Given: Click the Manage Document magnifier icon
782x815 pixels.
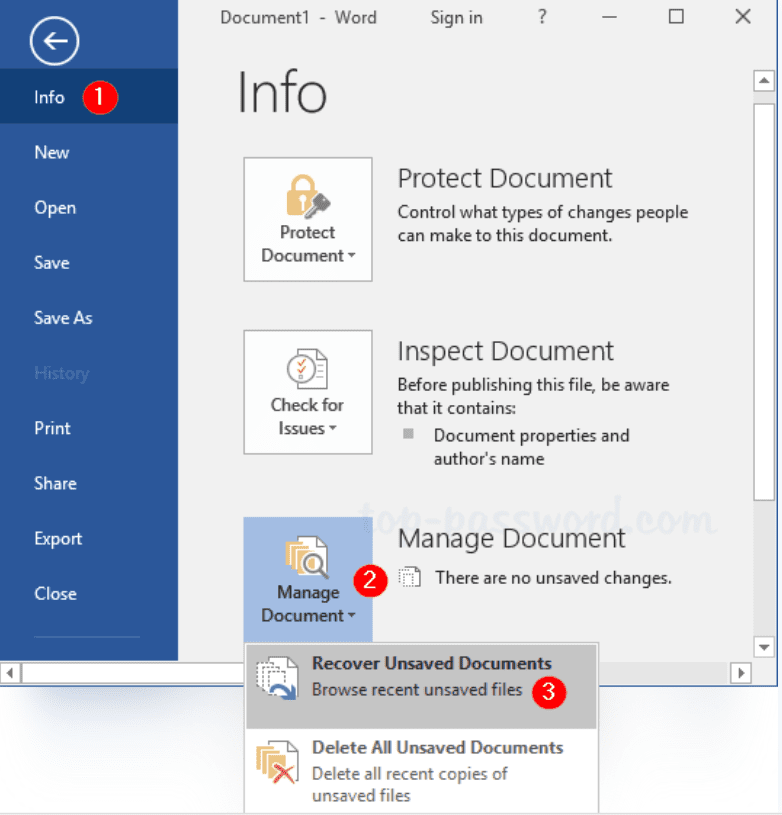Looking at the screenshot, I should pyautogui.click(x=307, y=557).
